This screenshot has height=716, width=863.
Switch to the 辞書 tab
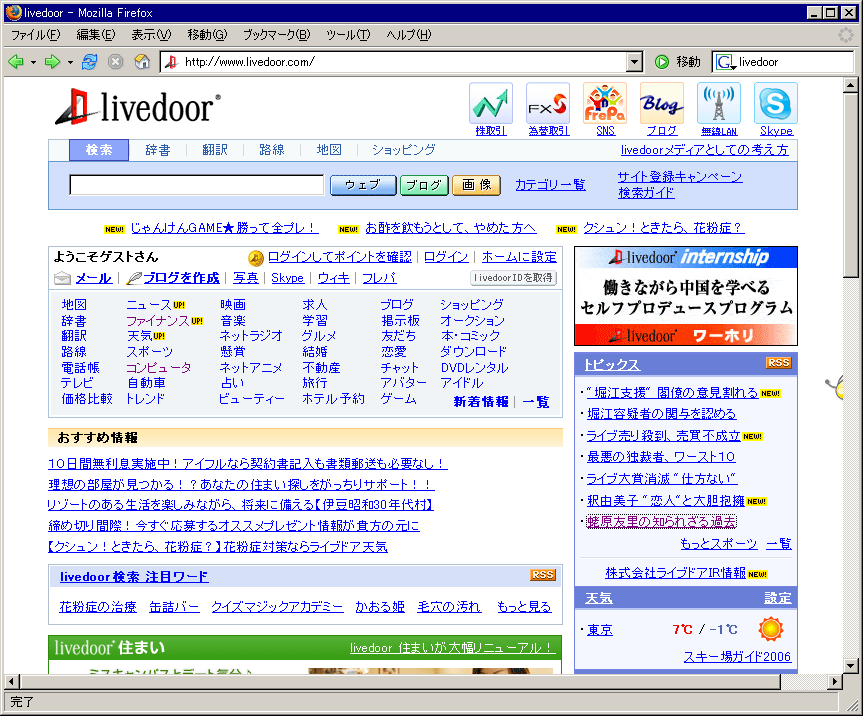158,150
